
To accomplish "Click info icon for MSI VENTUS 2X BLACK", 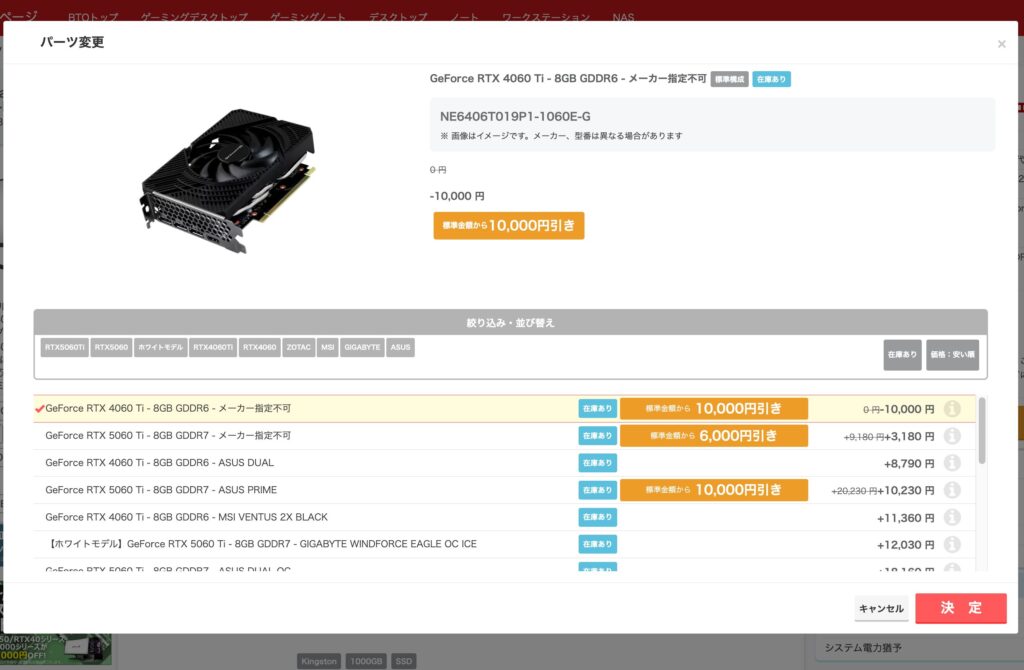I will point(952,517).
